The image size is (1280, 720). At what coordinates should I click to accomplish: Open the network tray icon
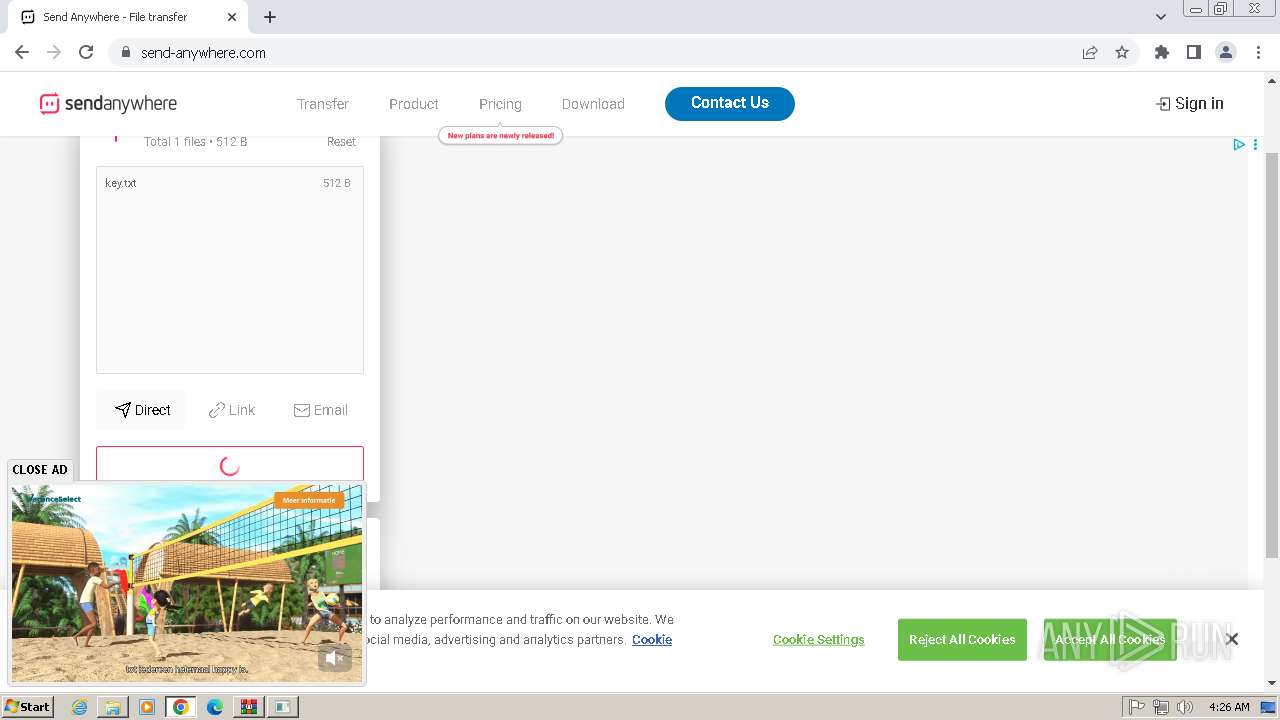(1161, 707)
